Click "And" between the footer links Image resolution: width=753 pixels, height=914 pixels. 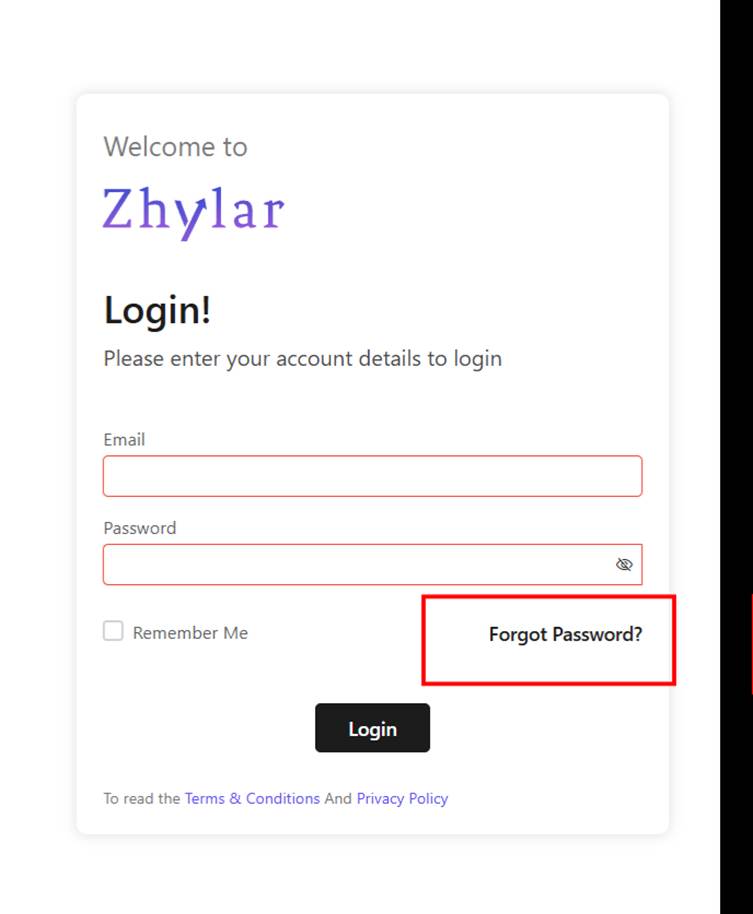pyautogui.click(x=338, y=799)
